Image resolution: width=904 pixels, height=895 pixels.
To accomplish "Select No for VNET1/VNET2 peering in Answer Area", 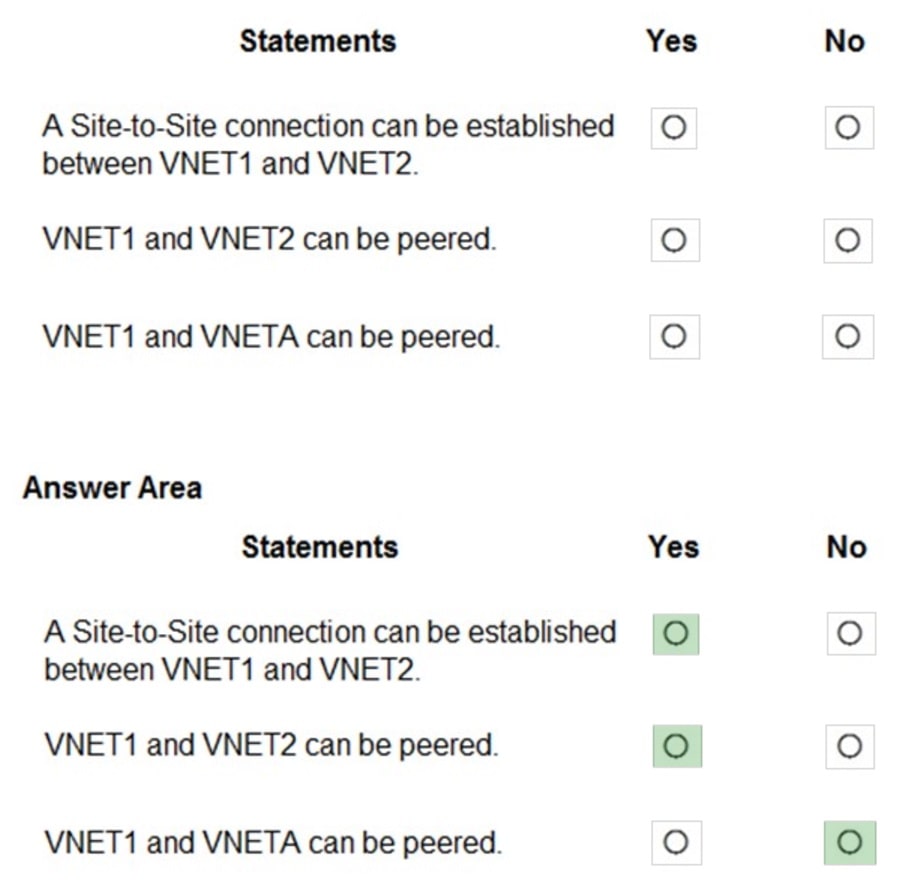I will [850, 746].
